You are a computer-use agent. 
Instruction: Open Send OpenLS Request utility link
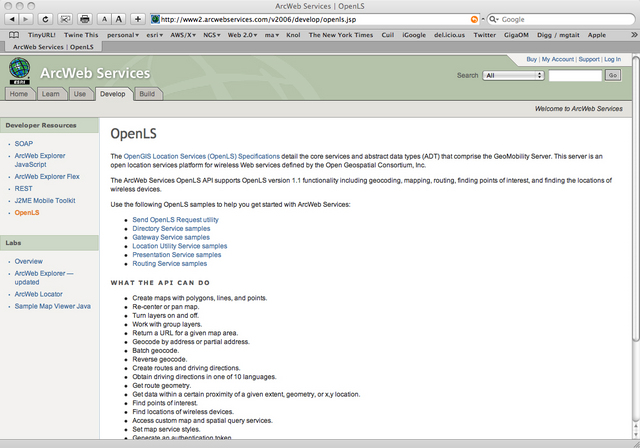pos(176,220)
